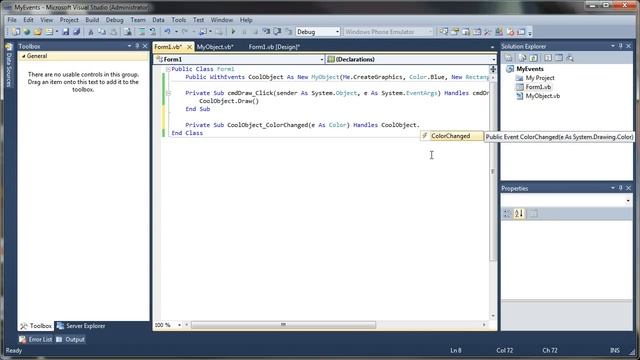The width and height of the screenshot is (640, 360).
Task: Click the New Project toolbar icon
Action: (16, 32)
